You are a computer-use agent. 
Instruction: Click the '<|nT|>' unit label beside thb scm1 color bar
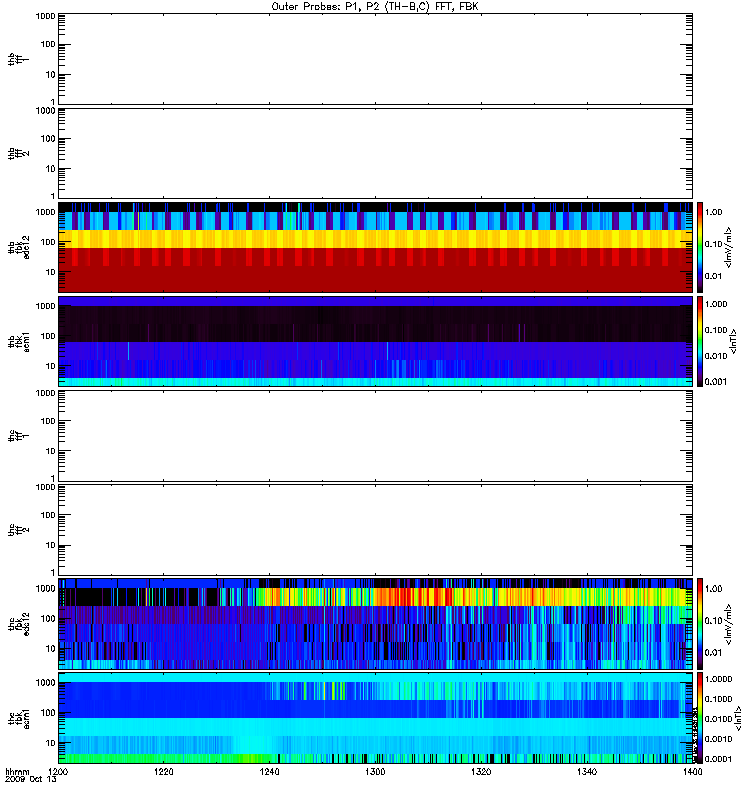[x=734, y=341]
